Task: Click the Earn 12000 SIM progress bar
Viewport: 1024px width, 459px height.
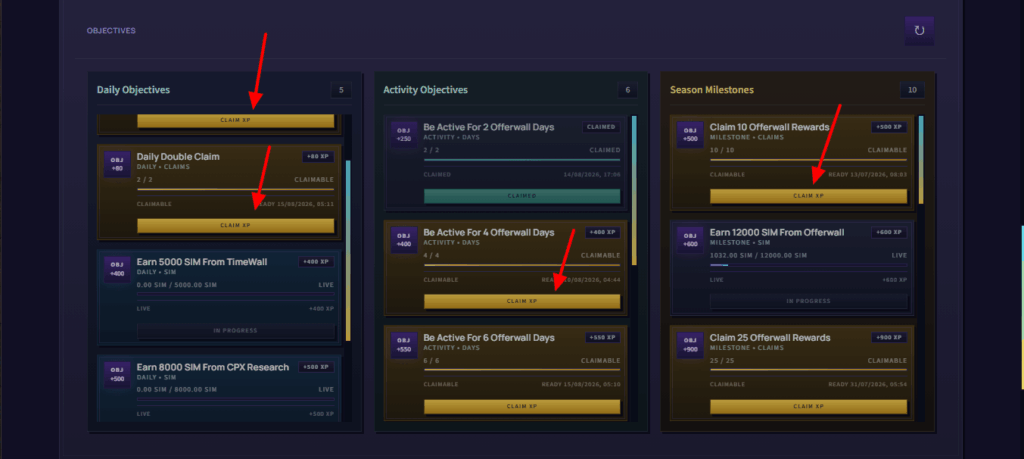Action: click(808, 265)
